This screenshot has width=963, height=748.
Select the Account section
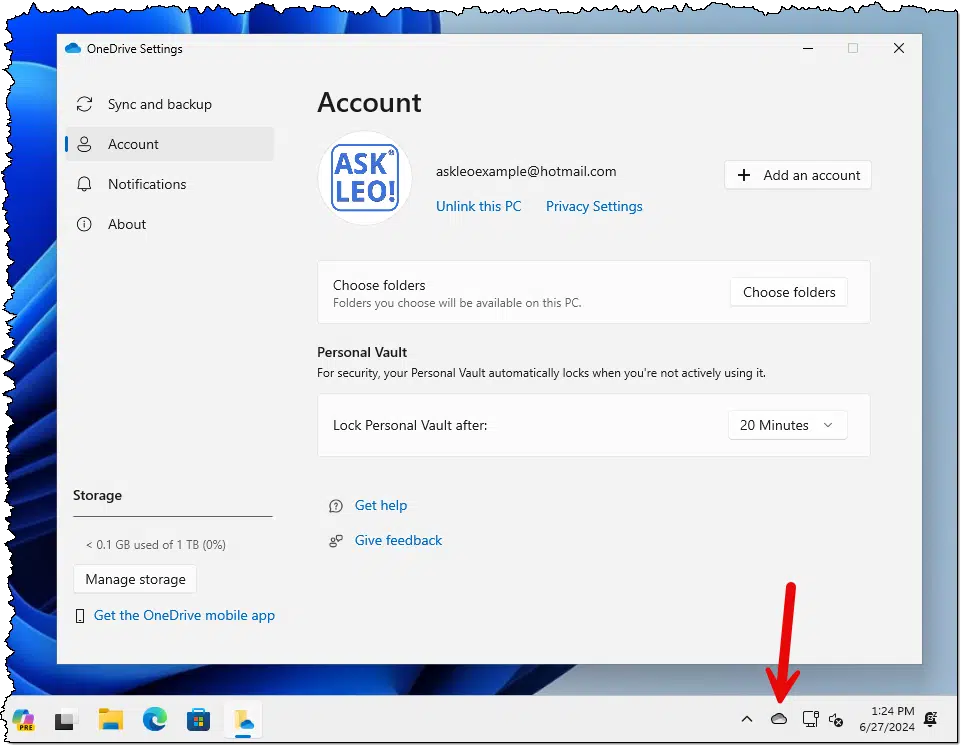(169, 144)
